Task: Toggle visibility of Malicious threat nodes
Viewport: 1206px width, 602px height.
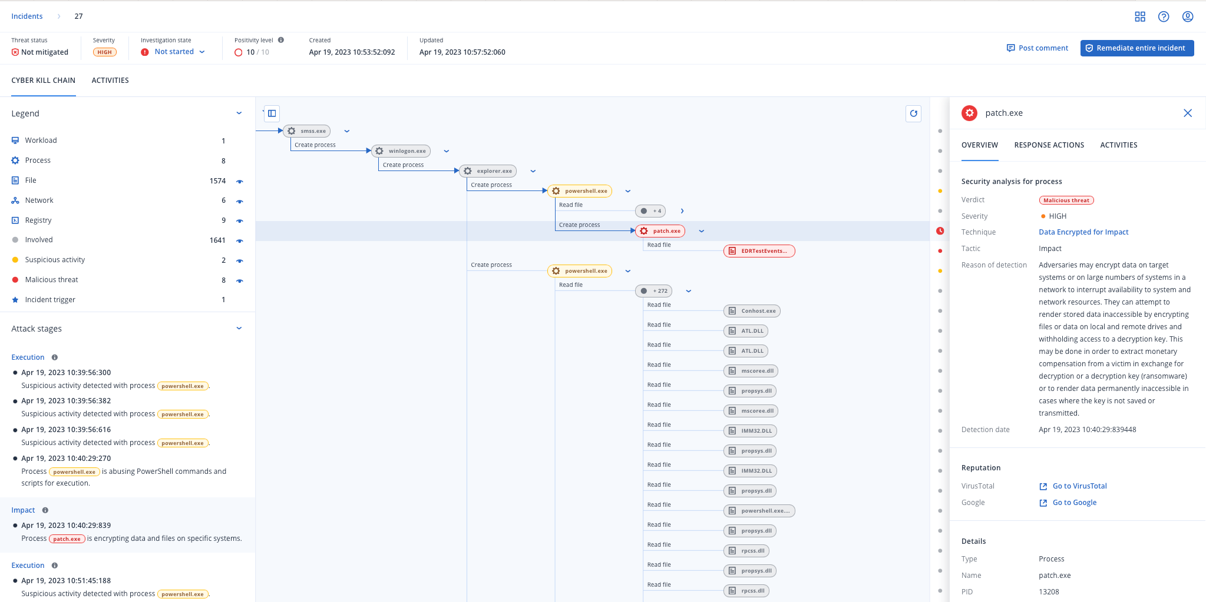Action: click(x=240, y=281)
